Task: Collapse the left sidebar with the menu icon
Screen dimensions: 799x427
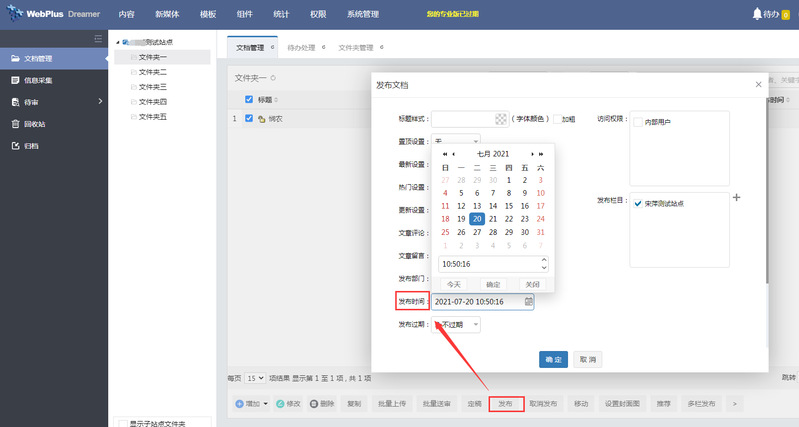Action: coord(98,39)
